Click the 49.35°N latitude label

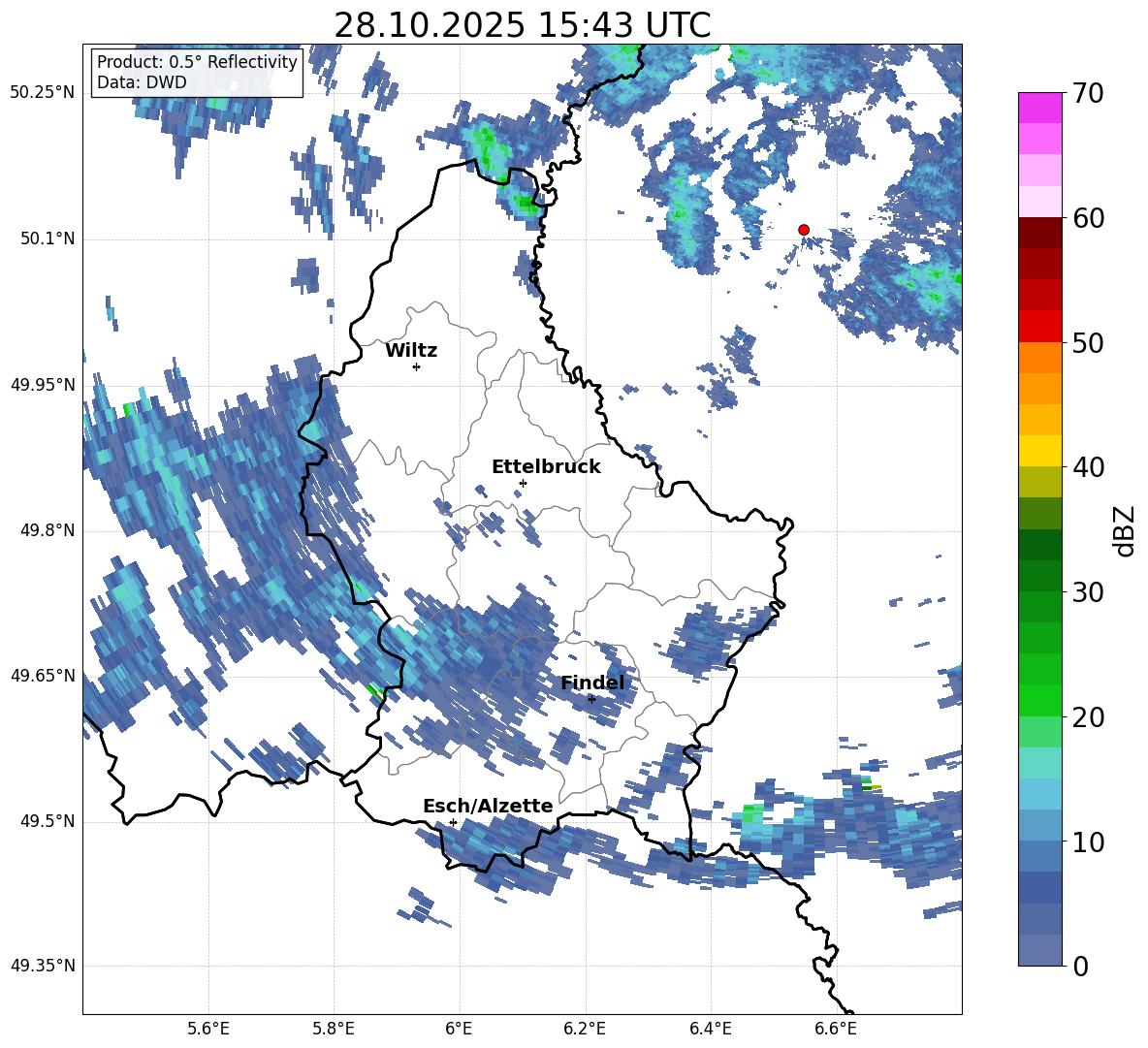click(42, 966)
